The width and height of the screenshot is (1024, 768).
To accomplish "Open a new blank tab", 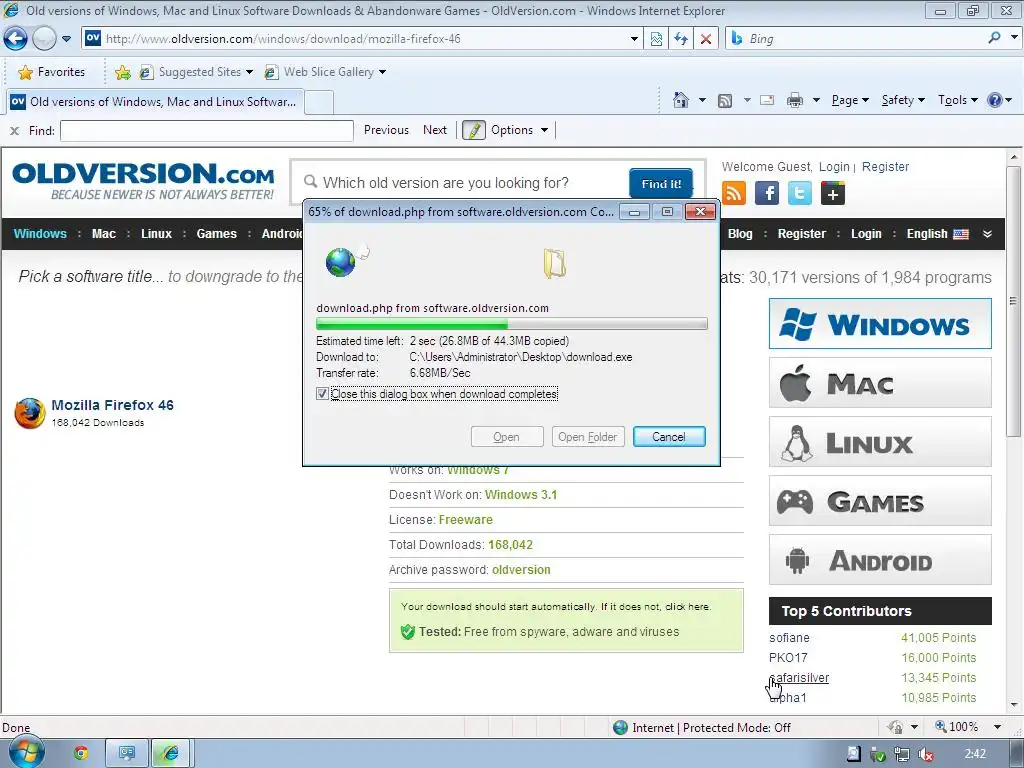I will click(x=319, y=103).
